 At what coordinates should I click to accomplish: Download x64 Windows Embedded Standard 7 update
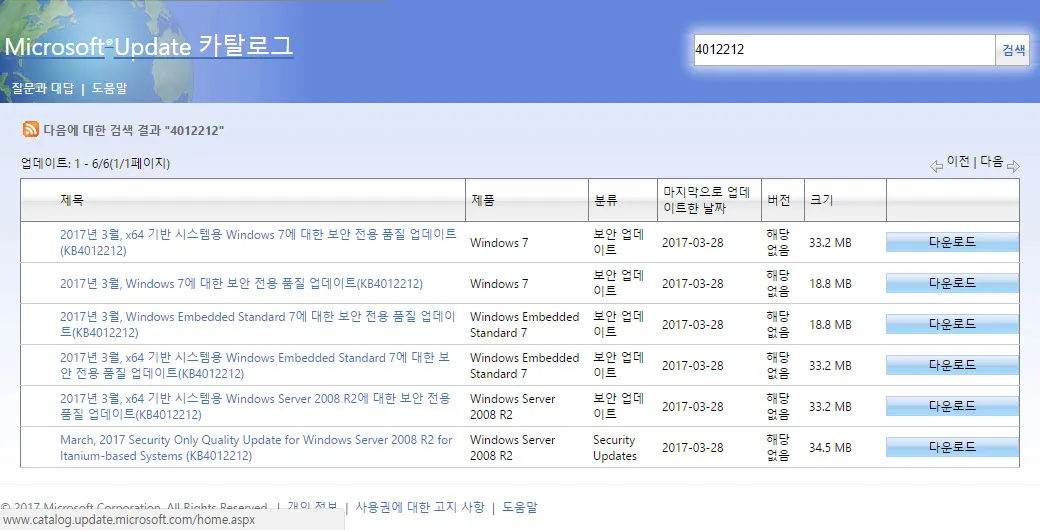click(952, 365)
